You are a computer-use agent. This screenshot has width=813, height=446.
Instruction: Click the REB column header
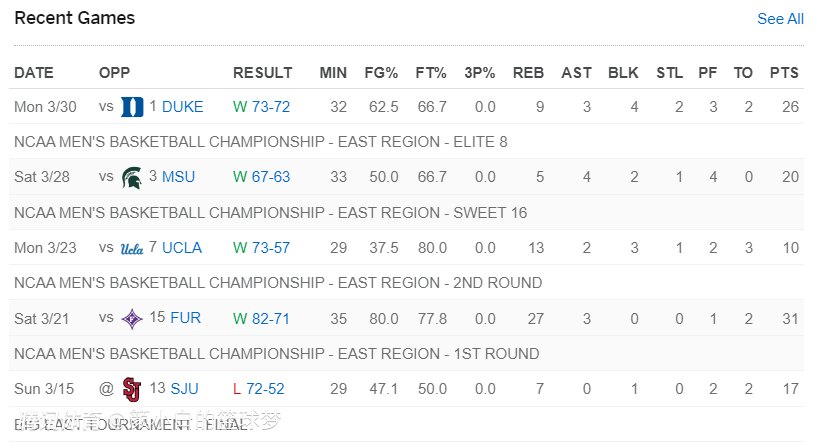pyautogui.click(x=528, y=73)
